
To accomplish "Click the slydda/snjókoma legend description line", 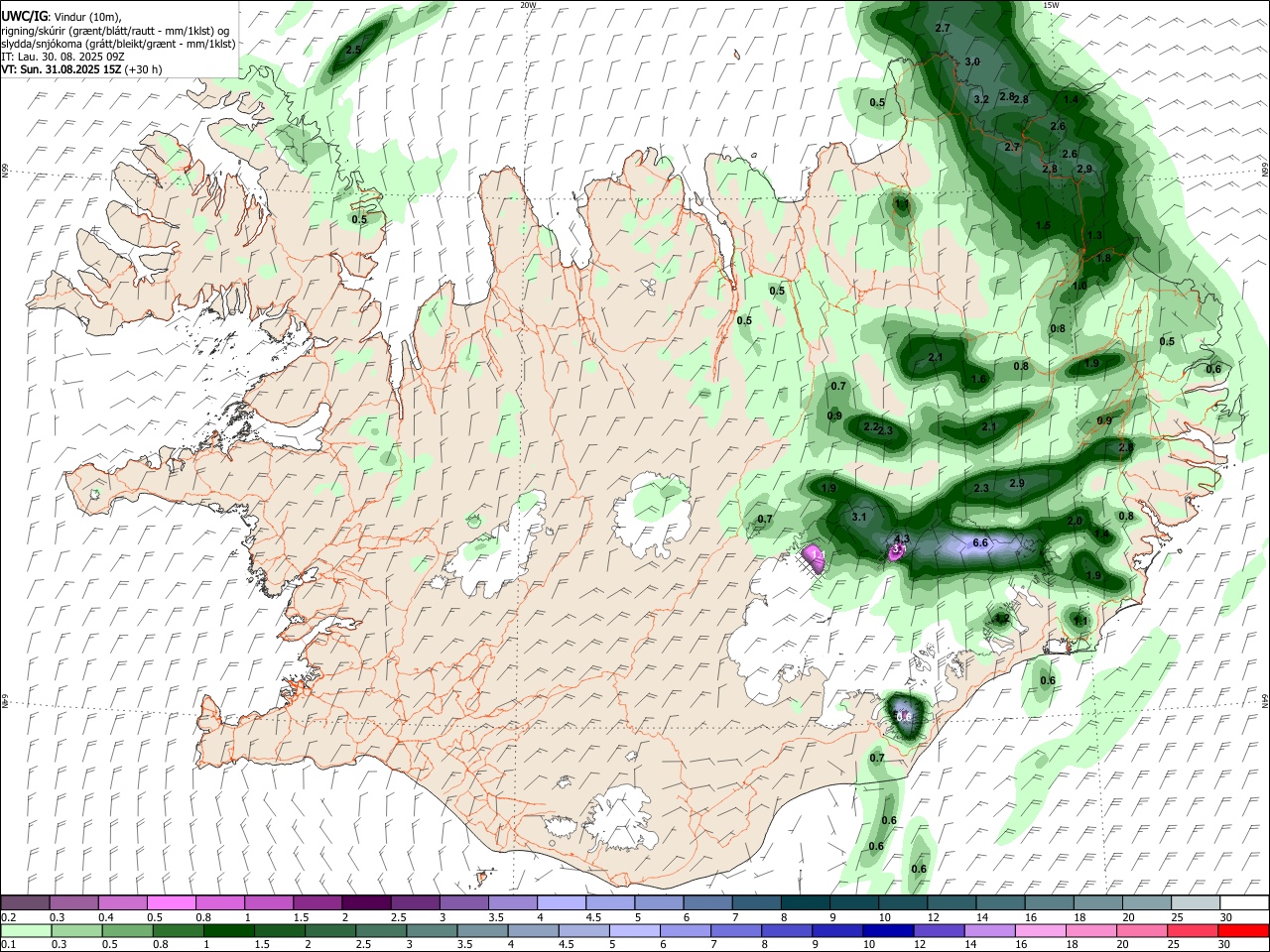I will point(118,44).
